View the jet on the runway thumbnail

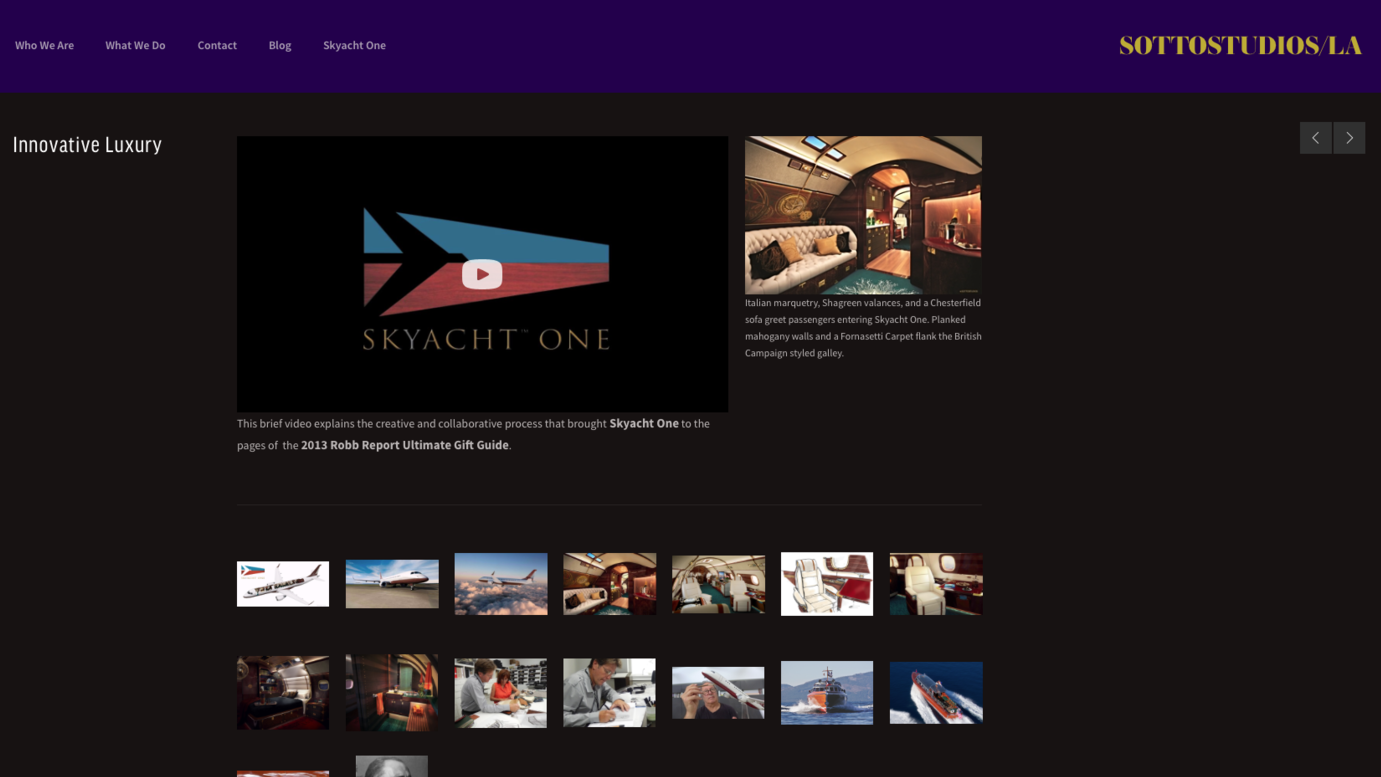pos(392,584)
